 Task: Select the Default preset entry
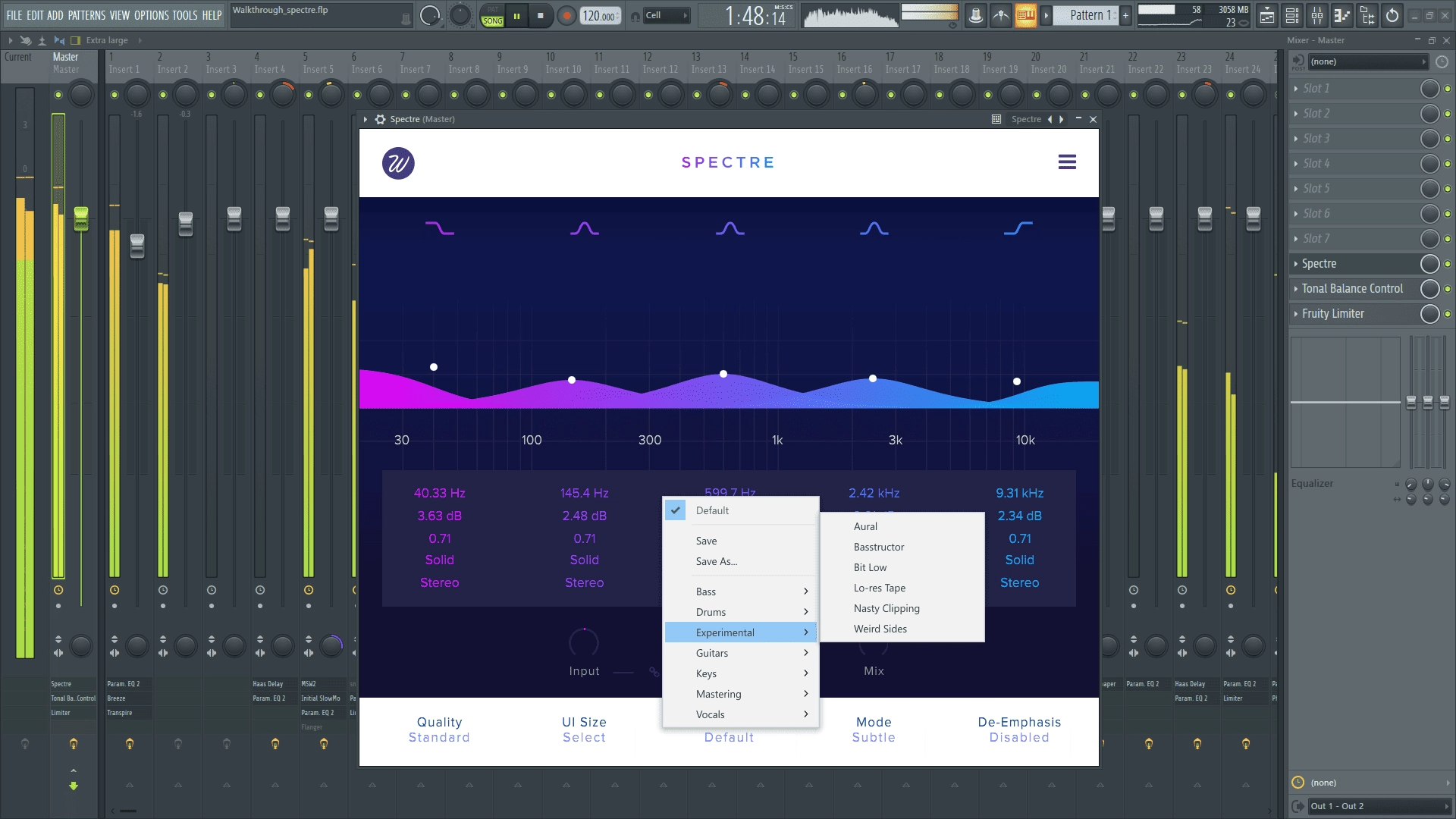(x=740, y=510)
